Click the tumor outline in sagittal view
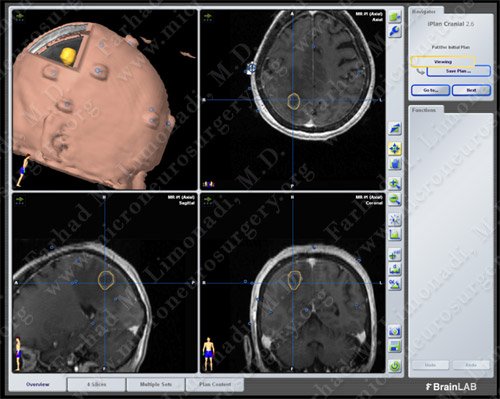This screenshot has height=399, width=500. pyautogui.click(x=106, y=280)
